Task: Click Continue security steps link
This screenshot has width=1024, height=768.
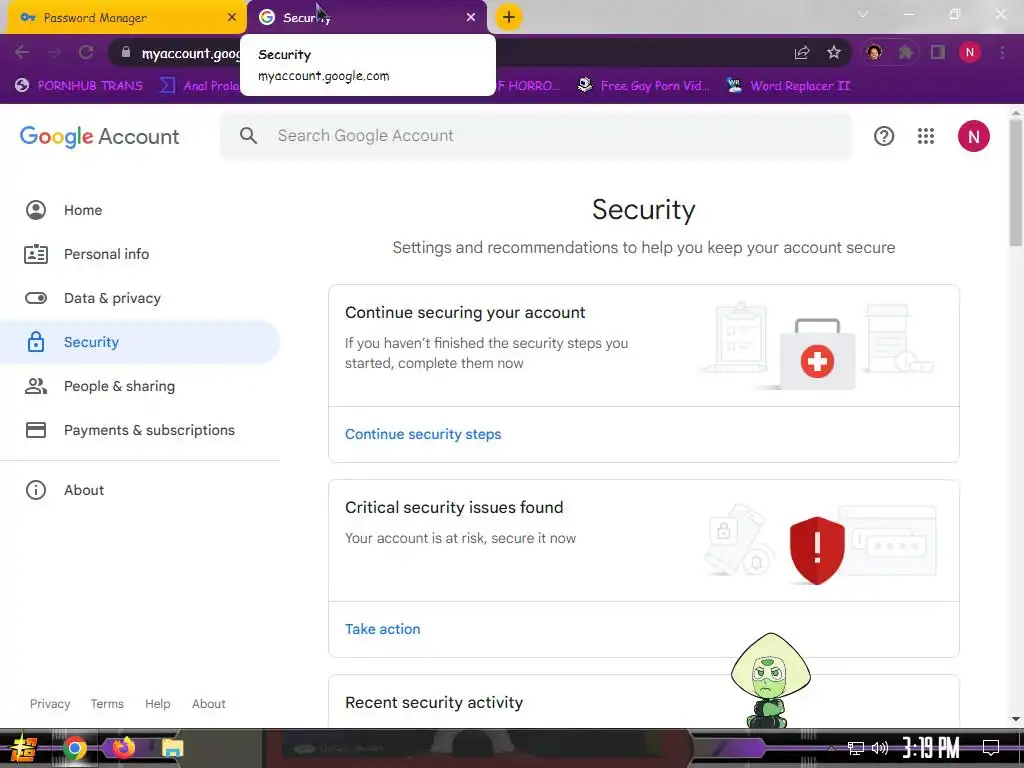Action: (423, 434)
